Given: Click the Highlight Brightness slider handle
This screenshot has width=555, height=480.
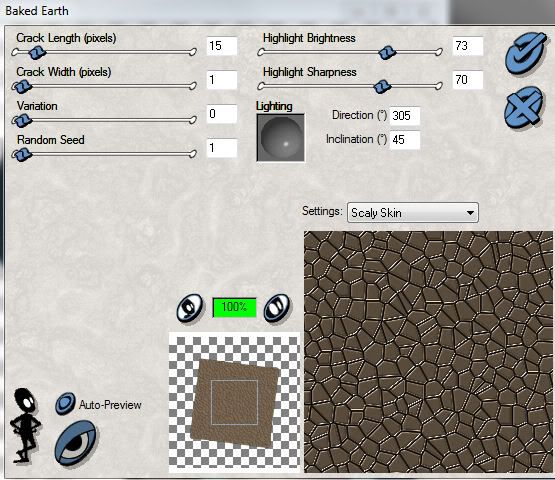Looking at the screenshot, I should pos(387,53).
